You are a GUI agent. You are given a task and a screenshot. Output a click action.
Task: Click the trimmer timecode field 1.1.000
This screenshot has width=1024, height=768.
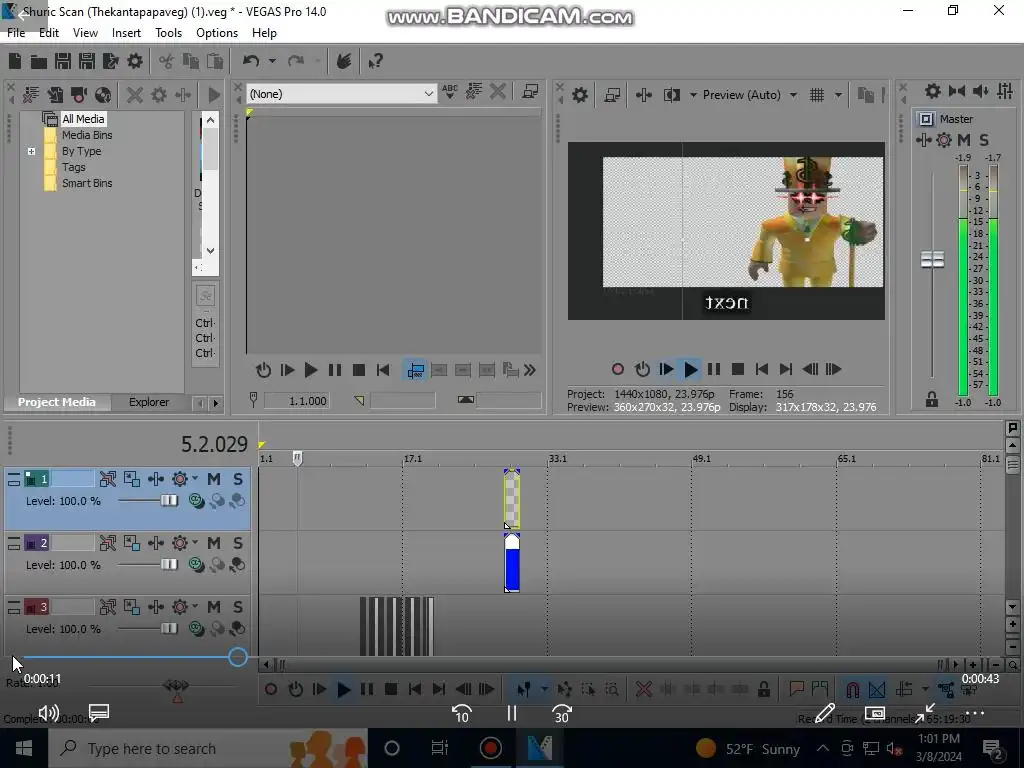point(296,401)
